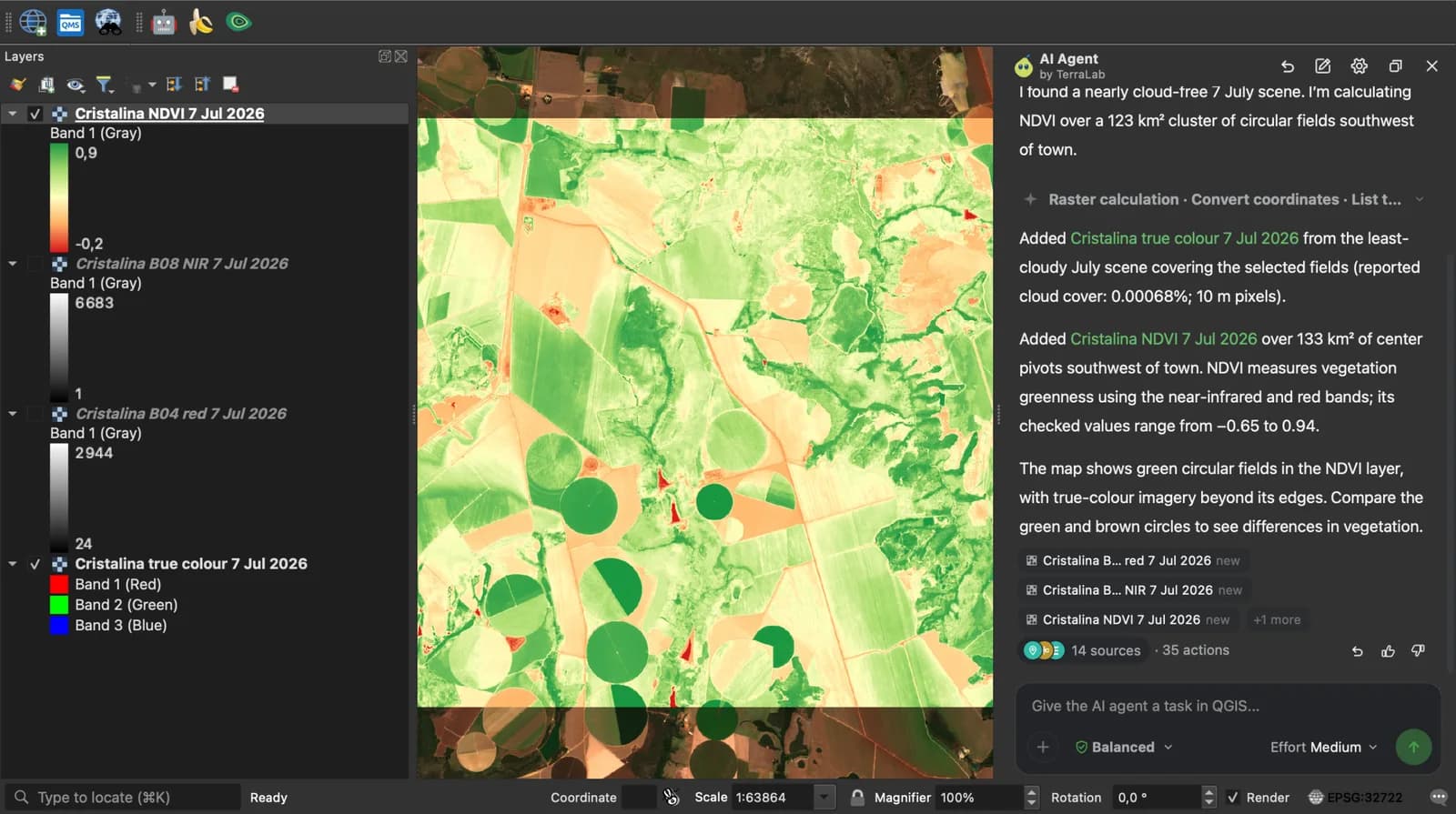The height and width of the screenshot is (814, 1456).
Task: Open the Effort Medium dropdown
Action: point(1324,748)
